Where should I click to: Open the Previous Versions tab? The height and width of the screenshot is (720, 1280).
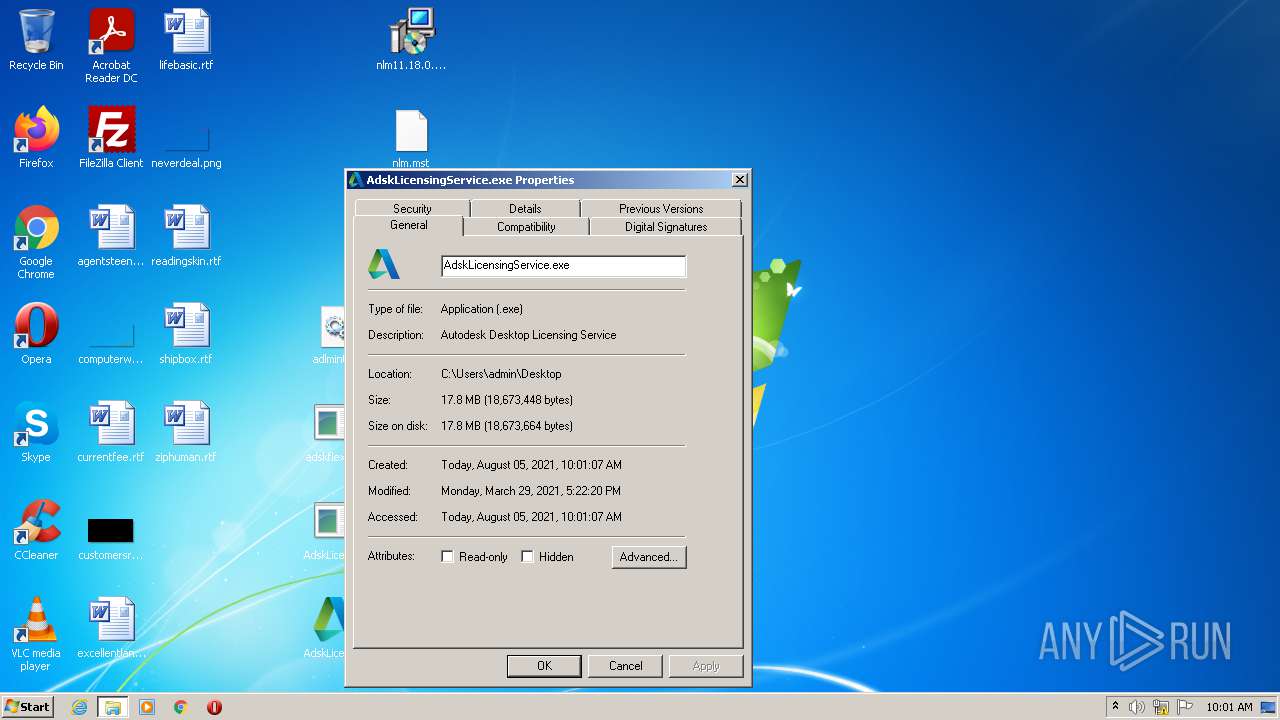[661, 209]
